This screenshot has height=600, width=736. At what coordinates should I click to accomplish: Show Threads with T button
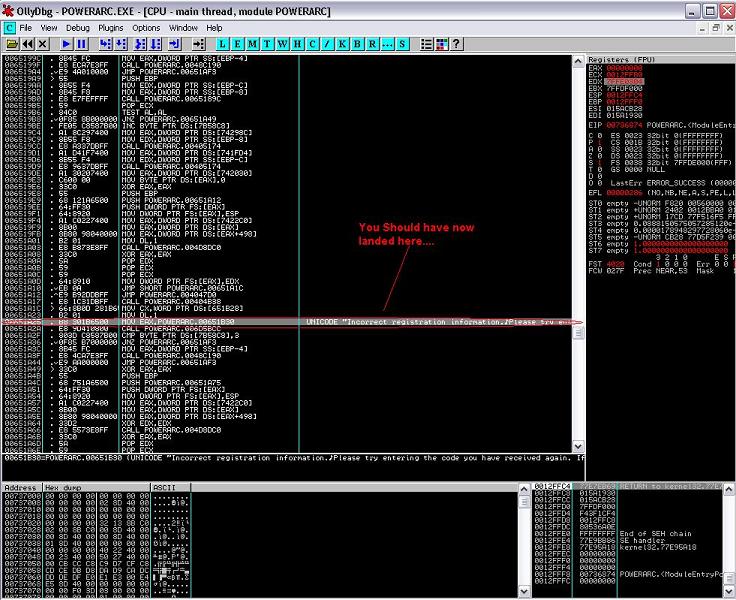pos(268,44)
